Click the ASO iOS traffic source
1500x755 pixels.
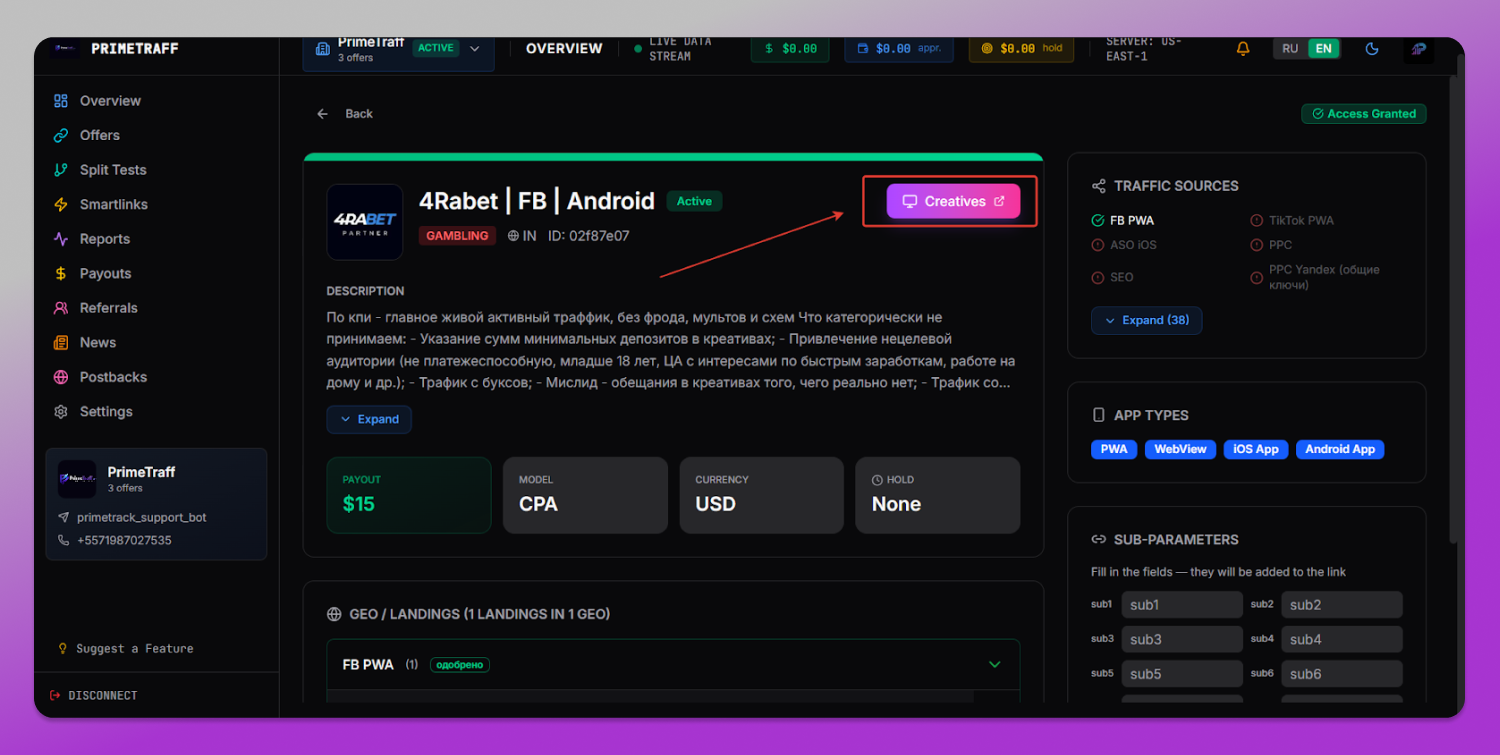pos(1124,244)
